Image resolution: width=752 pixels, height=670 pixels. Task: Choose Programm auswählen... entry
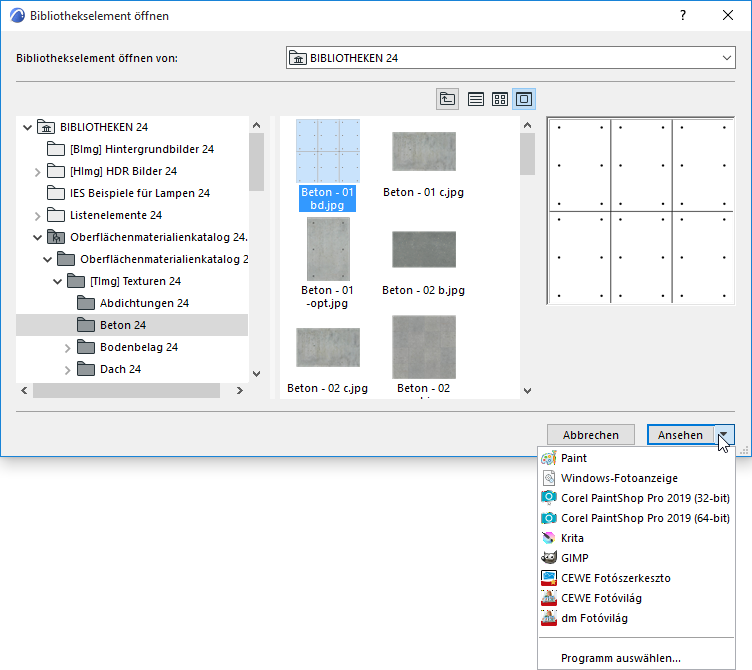636,658
